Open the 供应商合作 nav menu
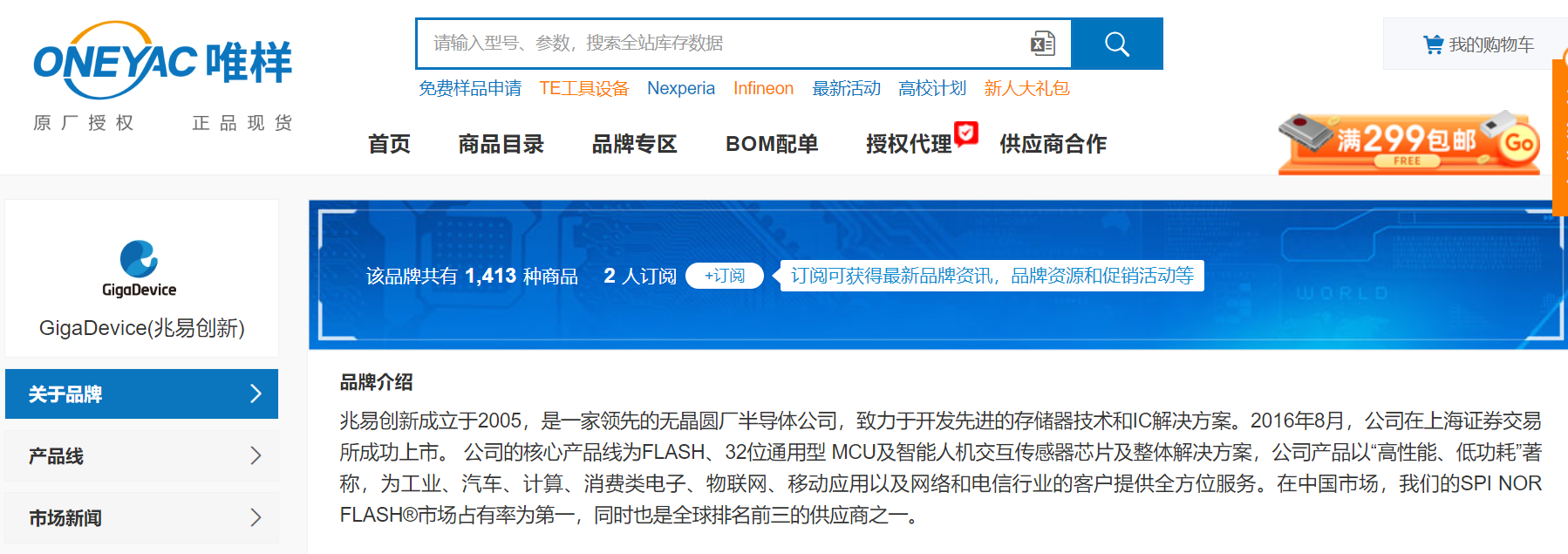 [x=1053, y=144]
